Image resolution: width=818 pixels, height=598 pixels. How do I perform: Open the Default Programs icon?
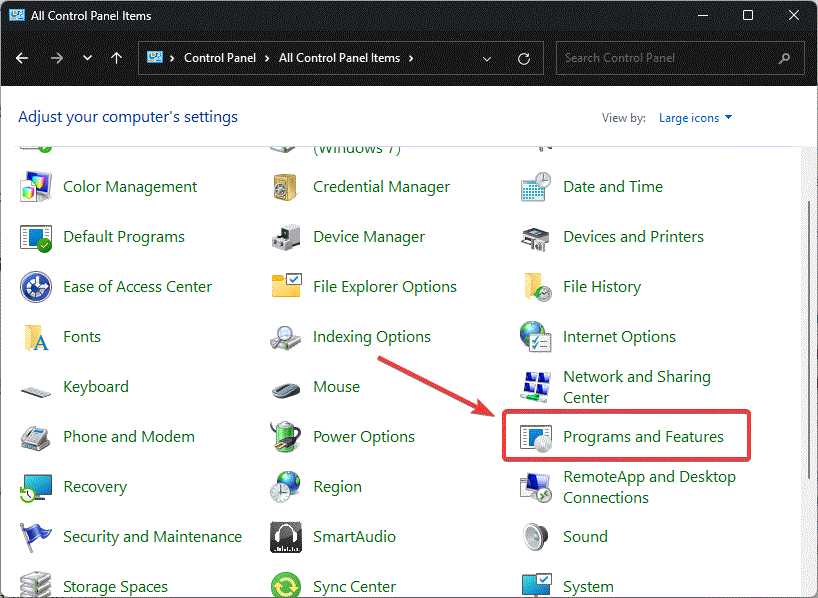pos(35,237)
